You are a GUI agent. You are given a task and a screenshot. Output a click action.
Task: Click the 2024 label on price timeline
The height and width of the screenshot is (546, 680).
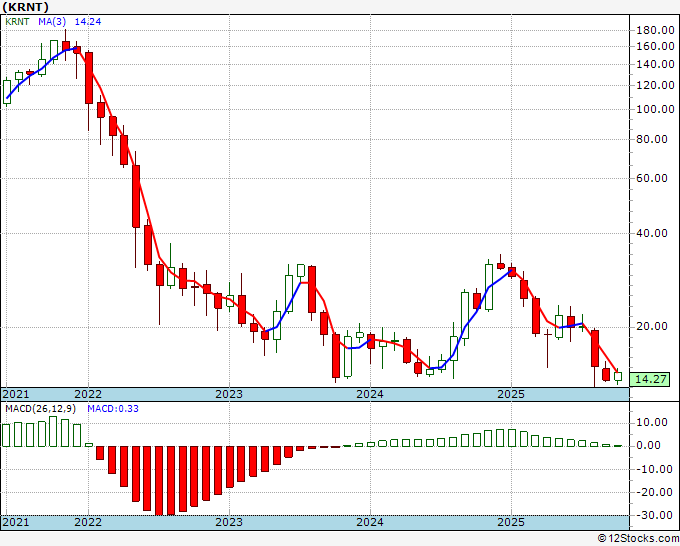click(370, 394)
